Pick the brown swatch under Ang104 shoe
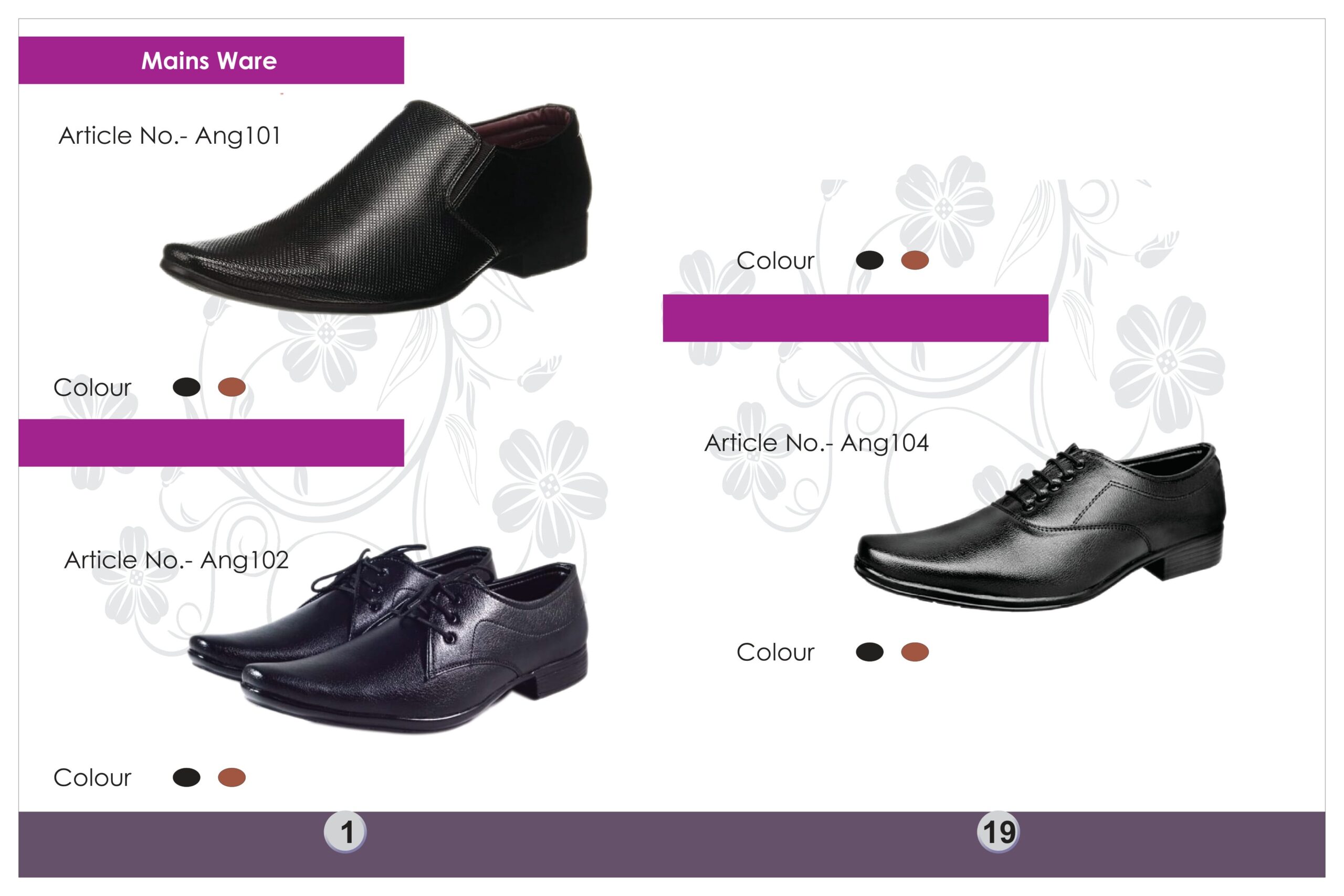 pos(914,651)
